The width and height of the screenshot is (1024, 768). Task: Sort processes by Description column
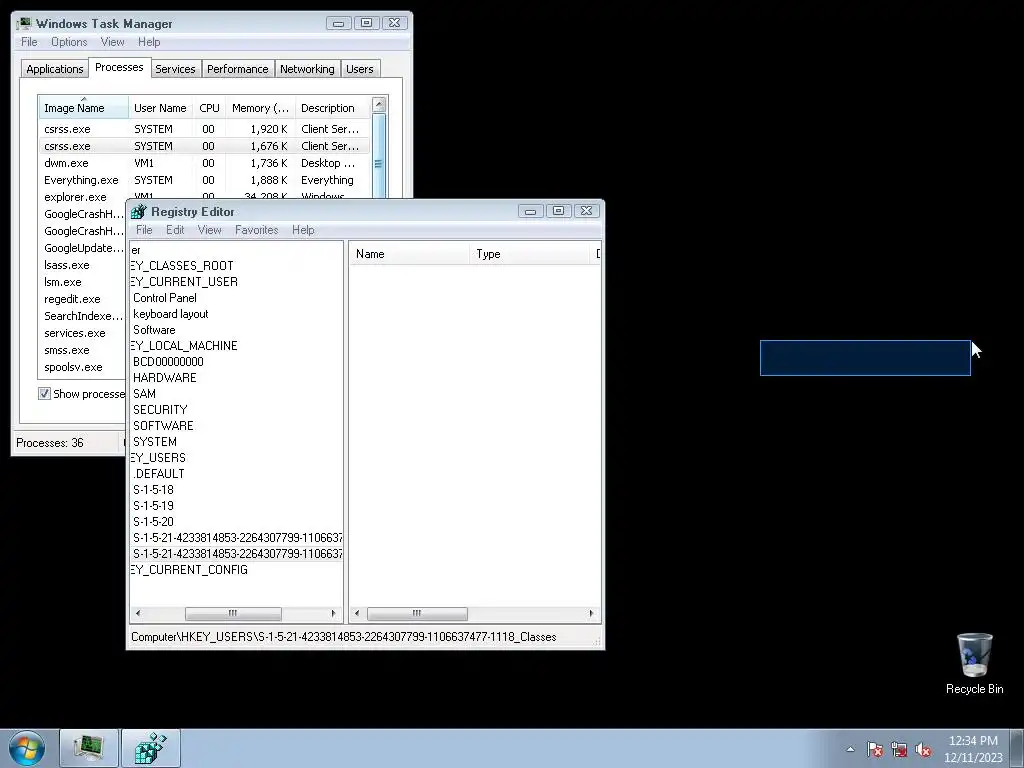(x=332, y=108)
